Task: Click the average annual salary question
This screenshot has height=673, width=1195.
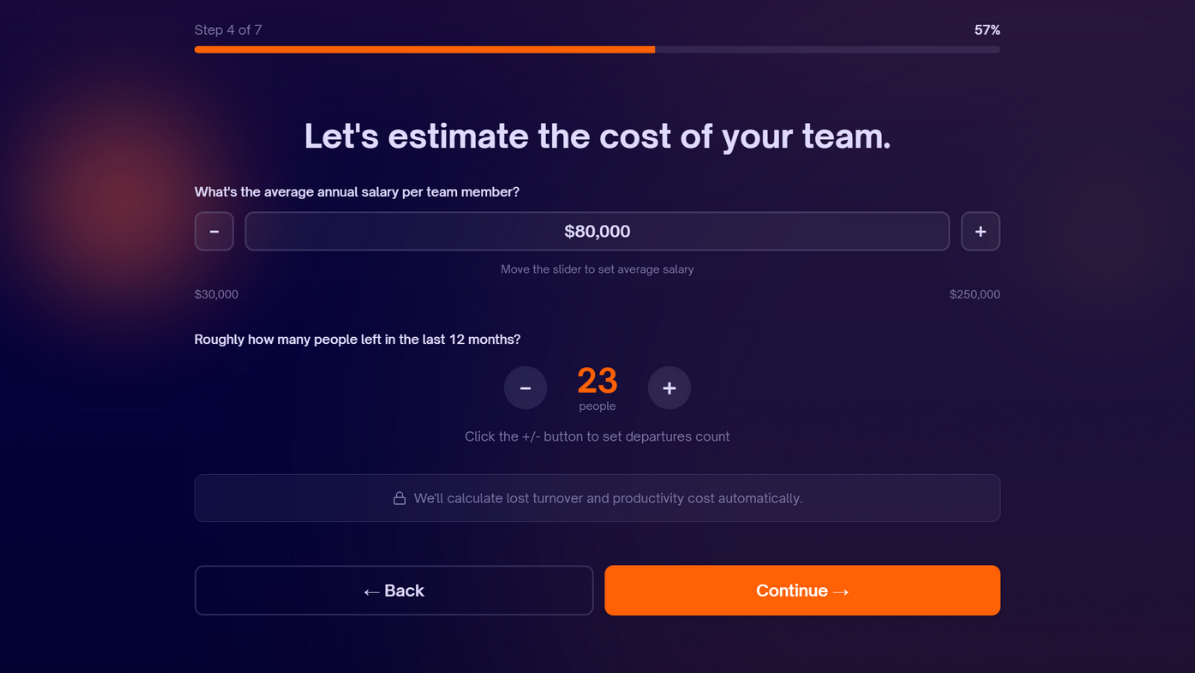Action: (357, 192)
